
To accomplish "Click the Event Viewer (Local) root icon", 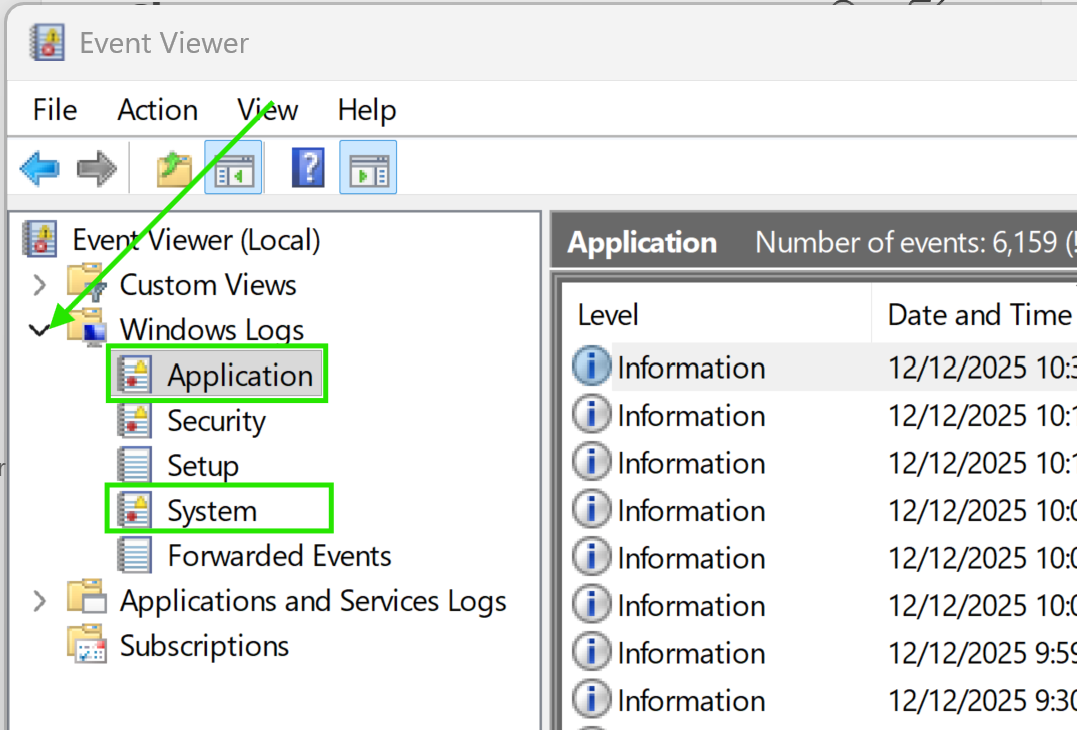I will [40, 239].
